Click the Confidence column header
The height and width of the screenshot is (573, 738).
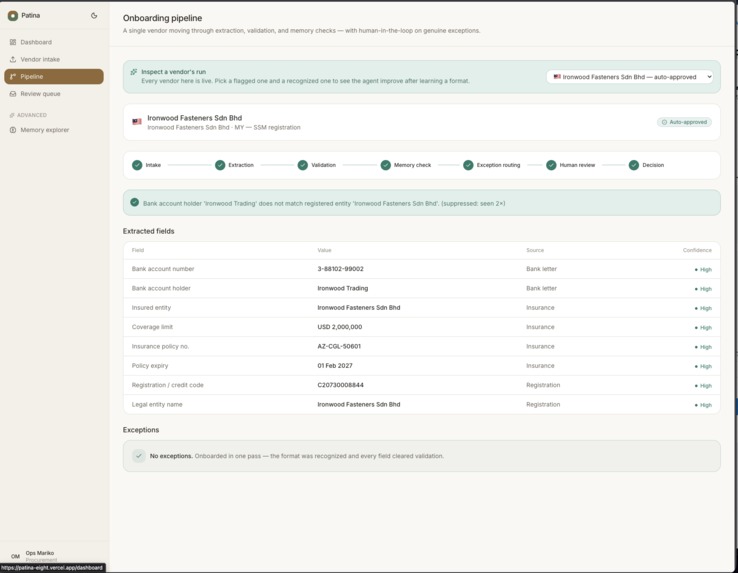pyautogui.click(x=697, y=250)
